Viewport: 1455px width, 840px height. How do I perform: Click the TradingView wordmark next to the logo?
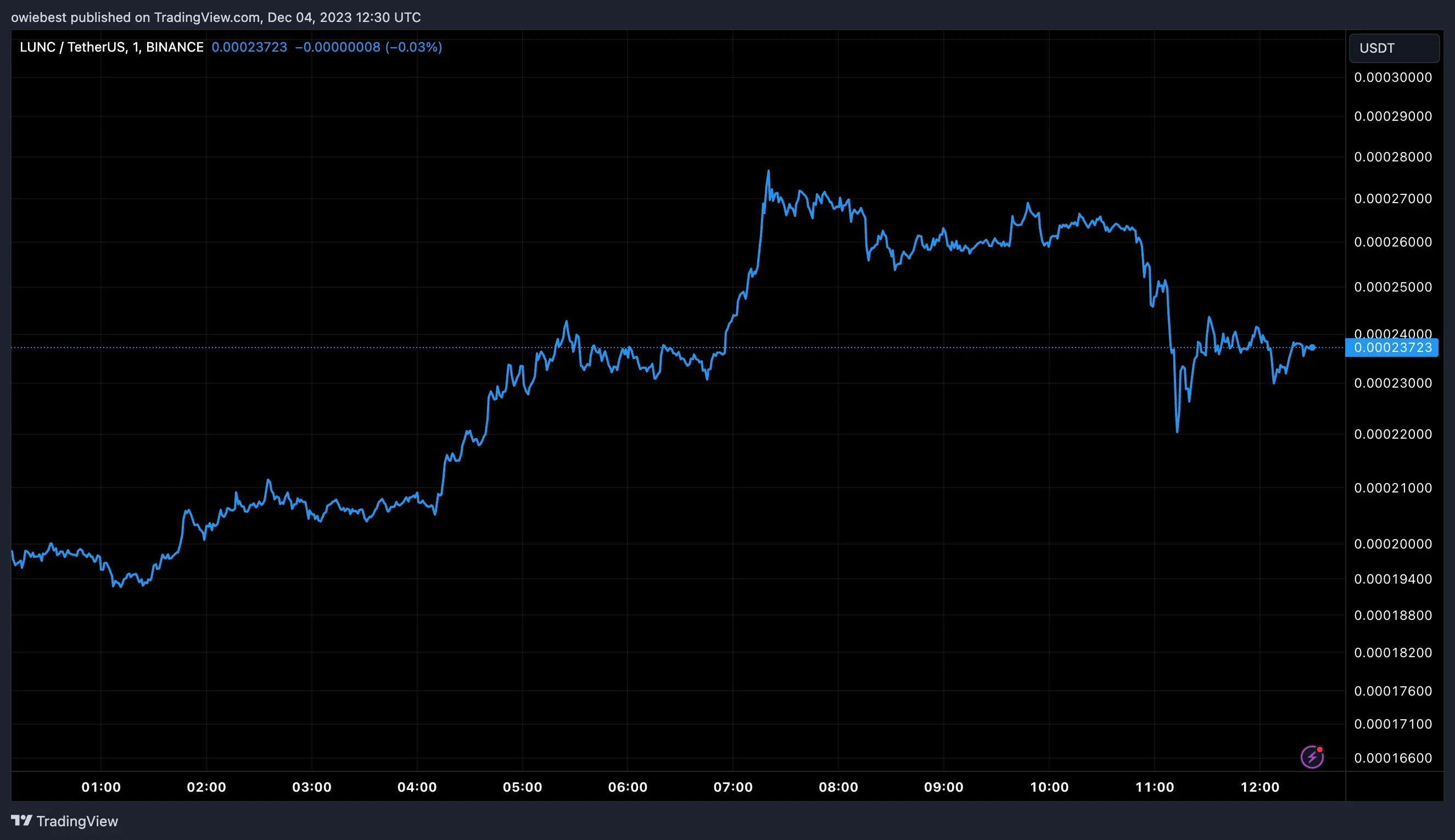coord(77,820)
